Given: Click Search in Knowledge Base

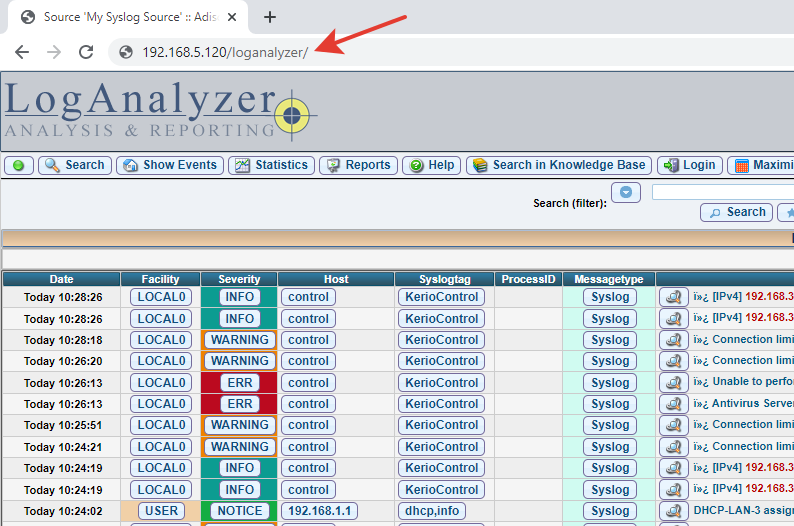Looking at the screenshot, I should coord(559,166).
